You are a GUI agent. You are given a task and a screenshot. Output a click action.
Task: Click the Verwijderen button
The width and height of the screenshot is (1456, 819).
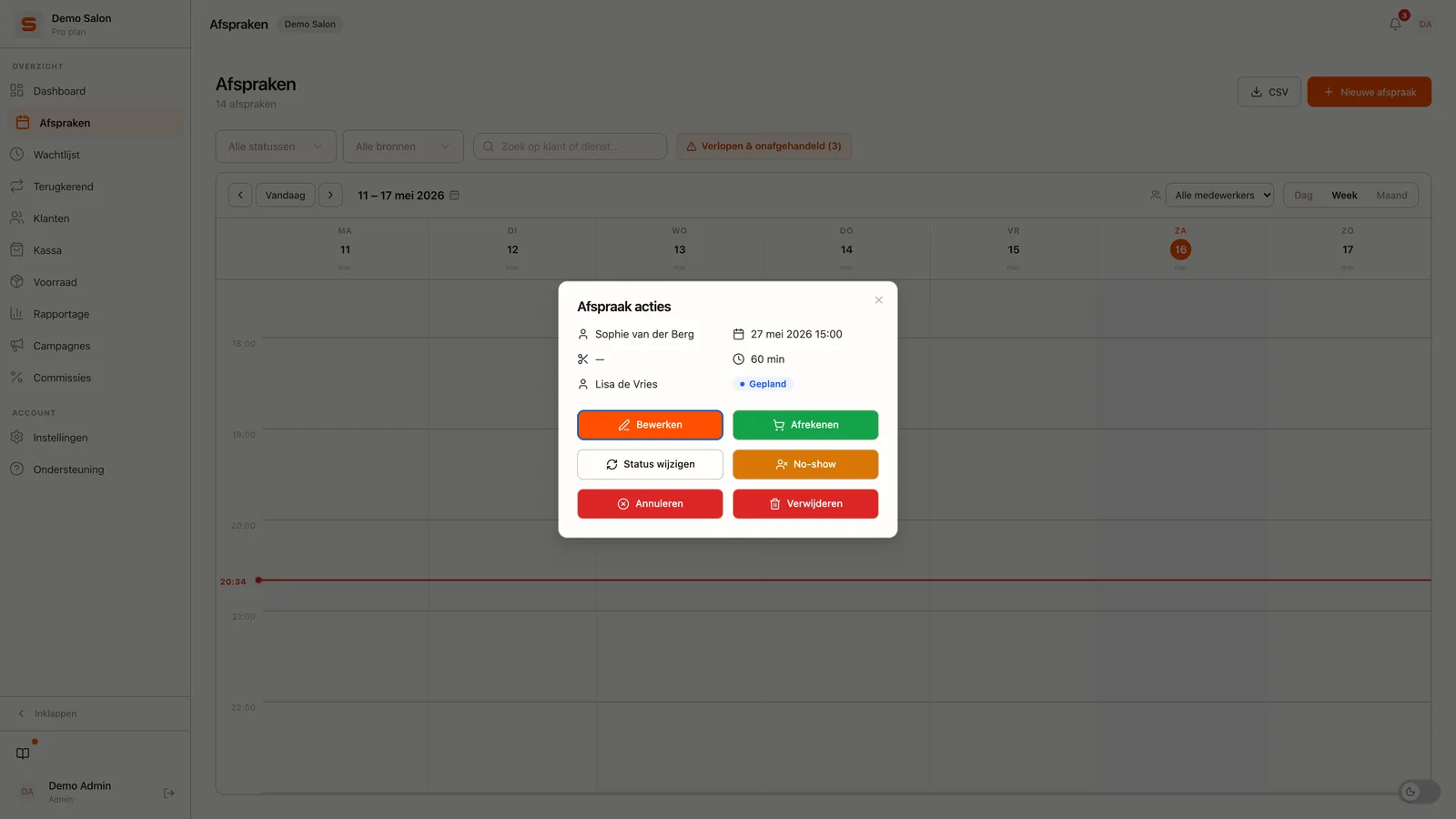(x=805, y=503)
